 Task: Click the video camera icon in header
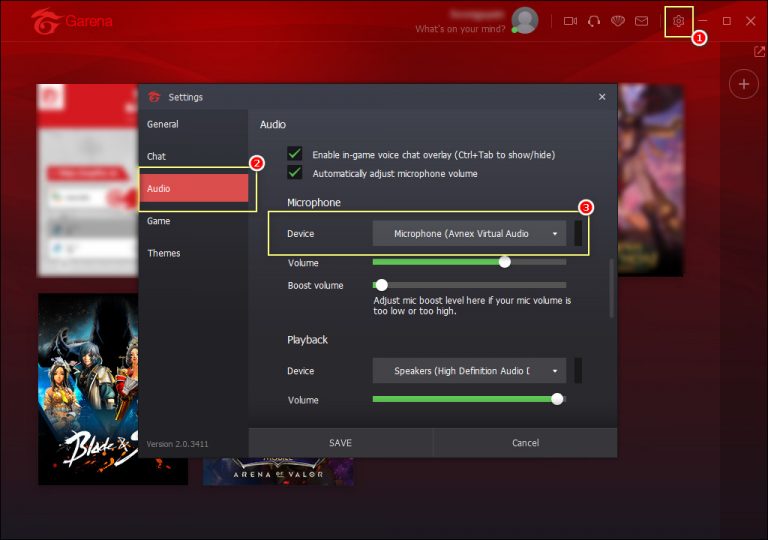click(570, 21)
